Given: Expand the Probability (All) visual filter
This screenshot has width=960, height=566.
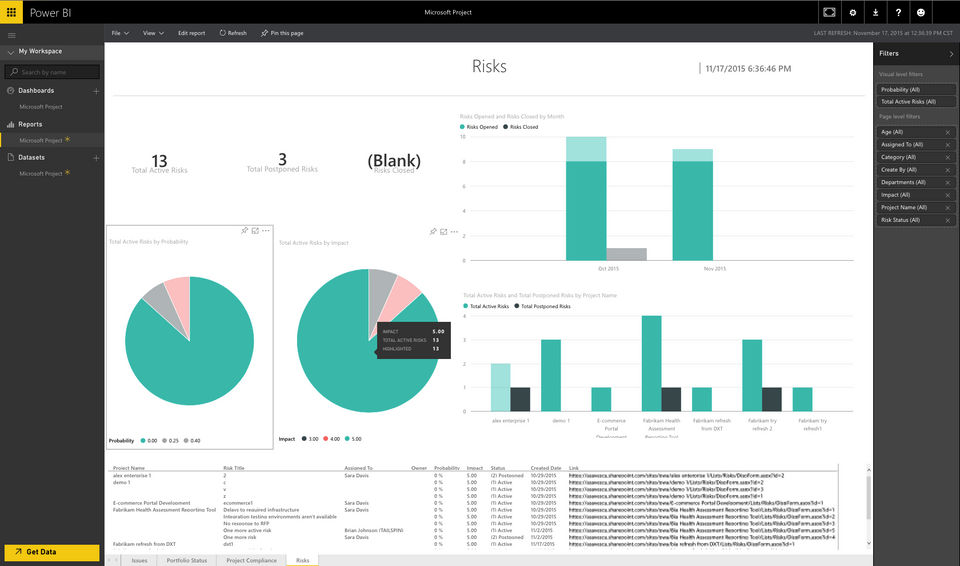Looking at the screenshot, I should (916, 89).
